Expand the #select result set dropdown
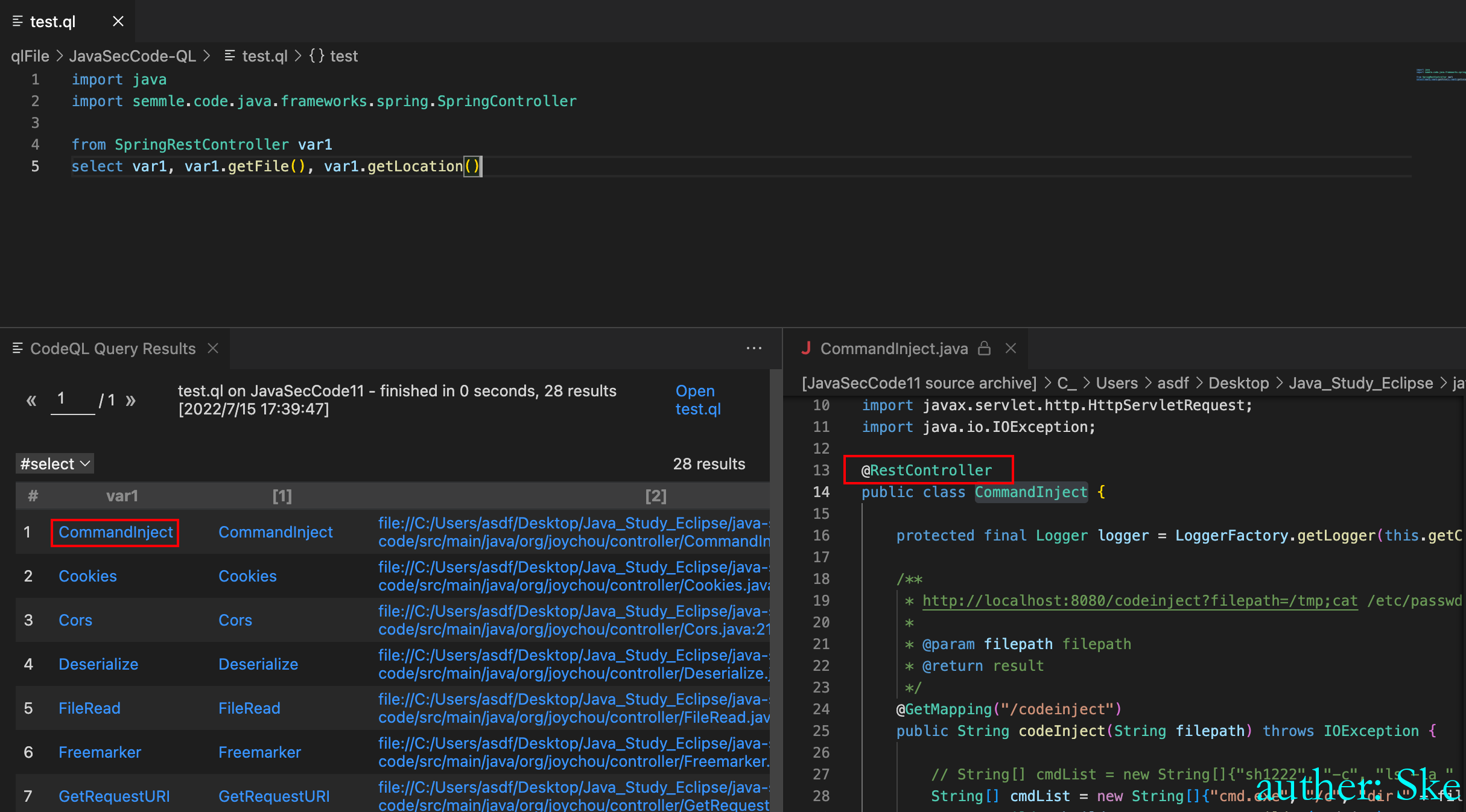The image size is (1466, 812). pyautogui.click(x=55, y=463)
